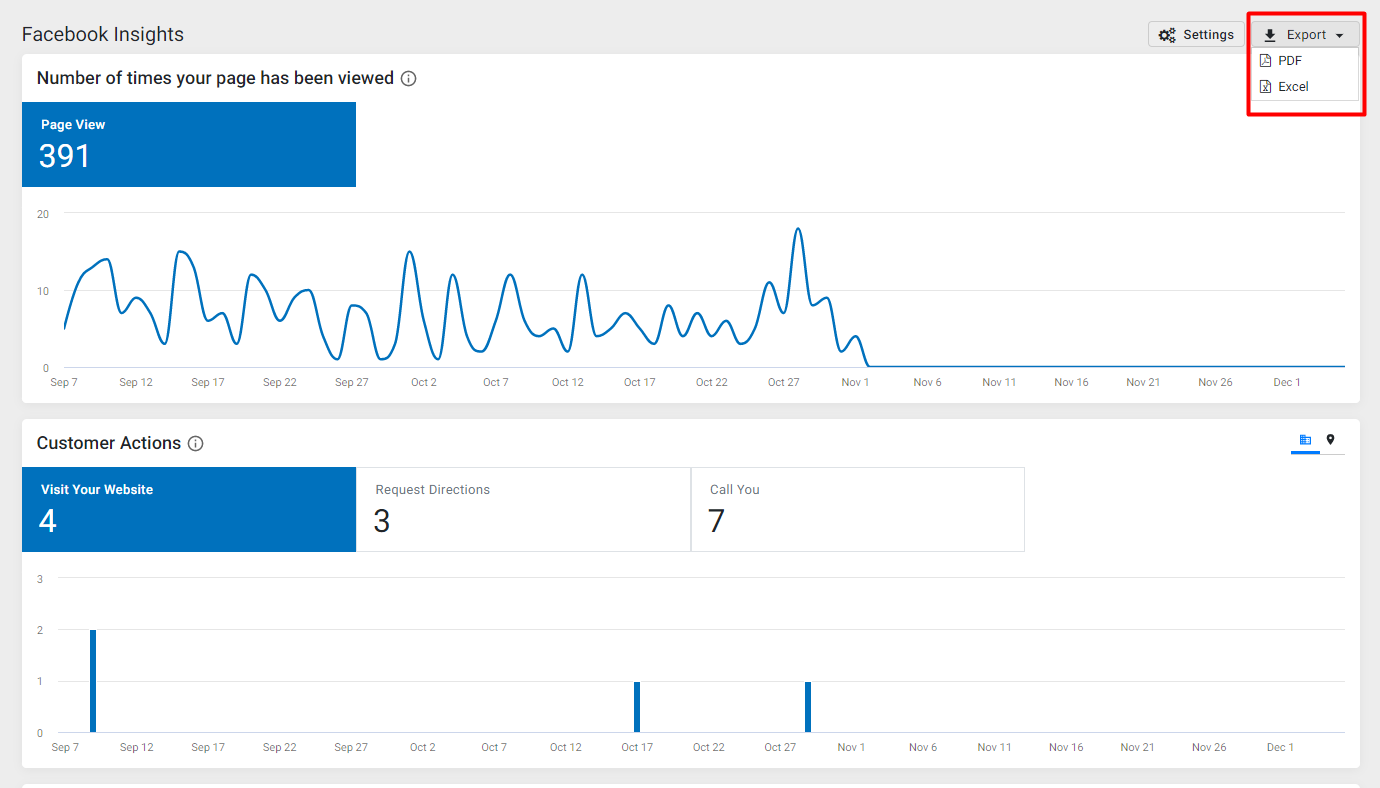Click the Facebook Insights heading
The height and width of the screenshot is (788, 1380).
[103, 35]
